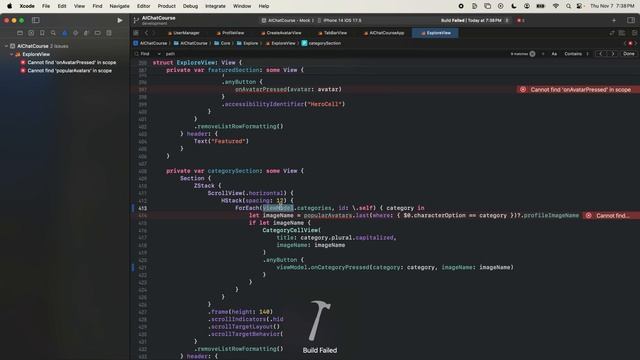Toggle case sensitive Aa search option

pyautogui.click(x=554, y=54)
